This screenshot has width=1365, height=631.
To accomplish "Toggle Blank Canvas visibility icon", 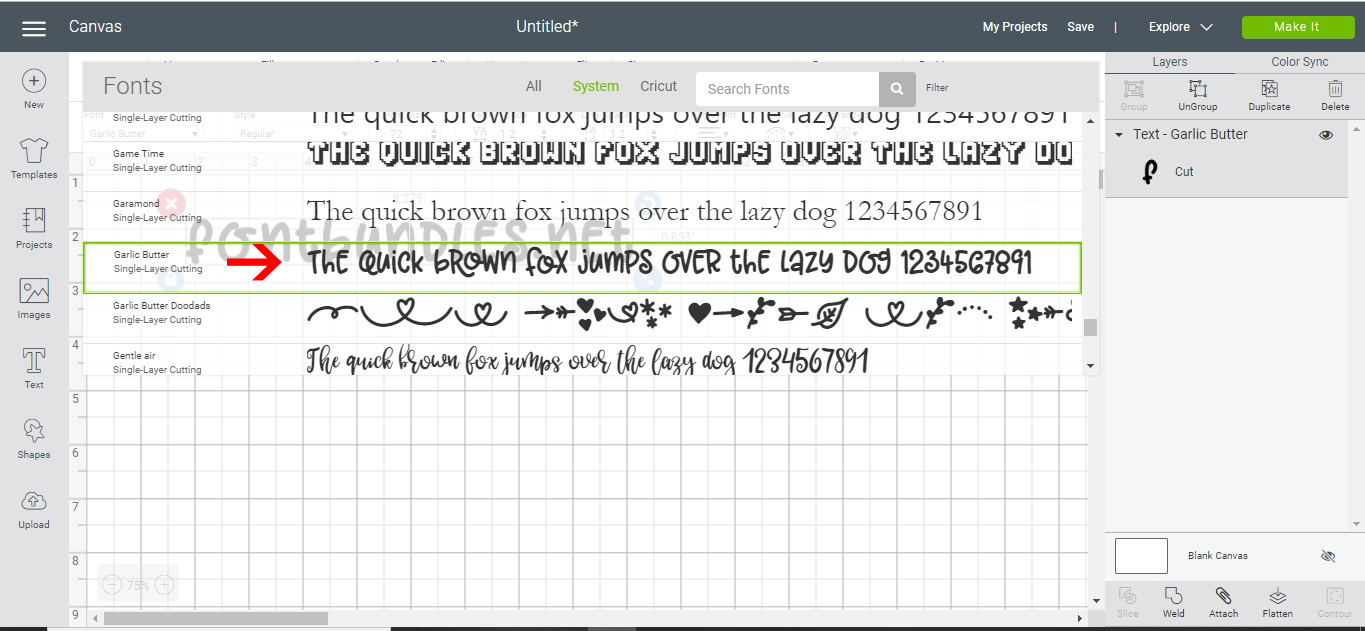I will (x=1328, y=556).
